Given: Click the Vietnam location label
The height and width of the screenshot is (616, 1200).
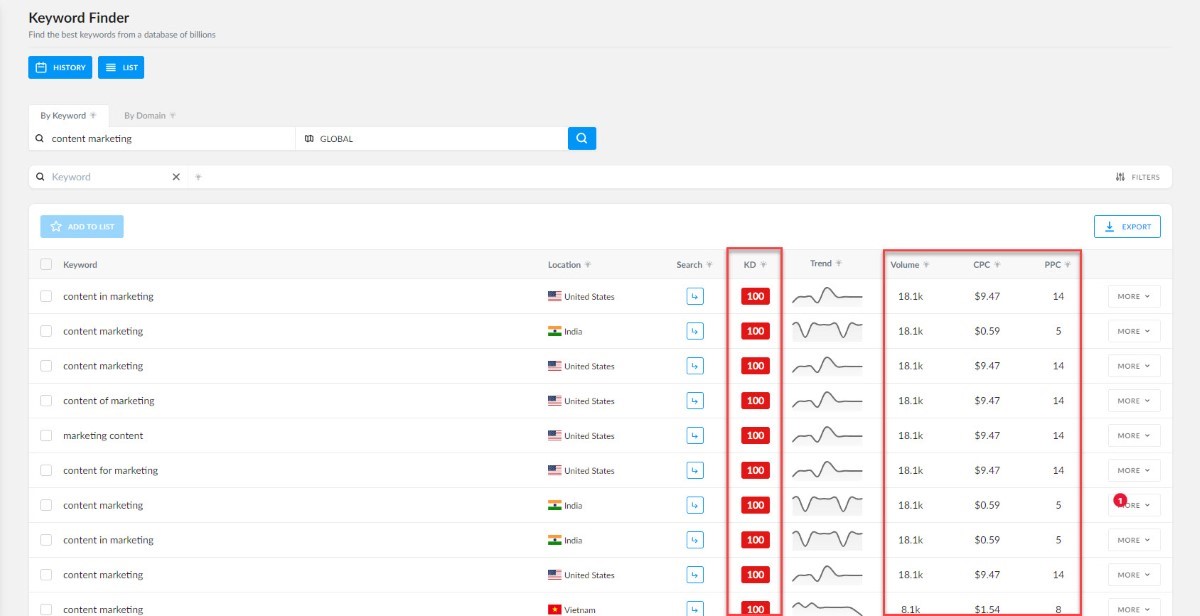Looking at the screenshot, I should point(580,610).
